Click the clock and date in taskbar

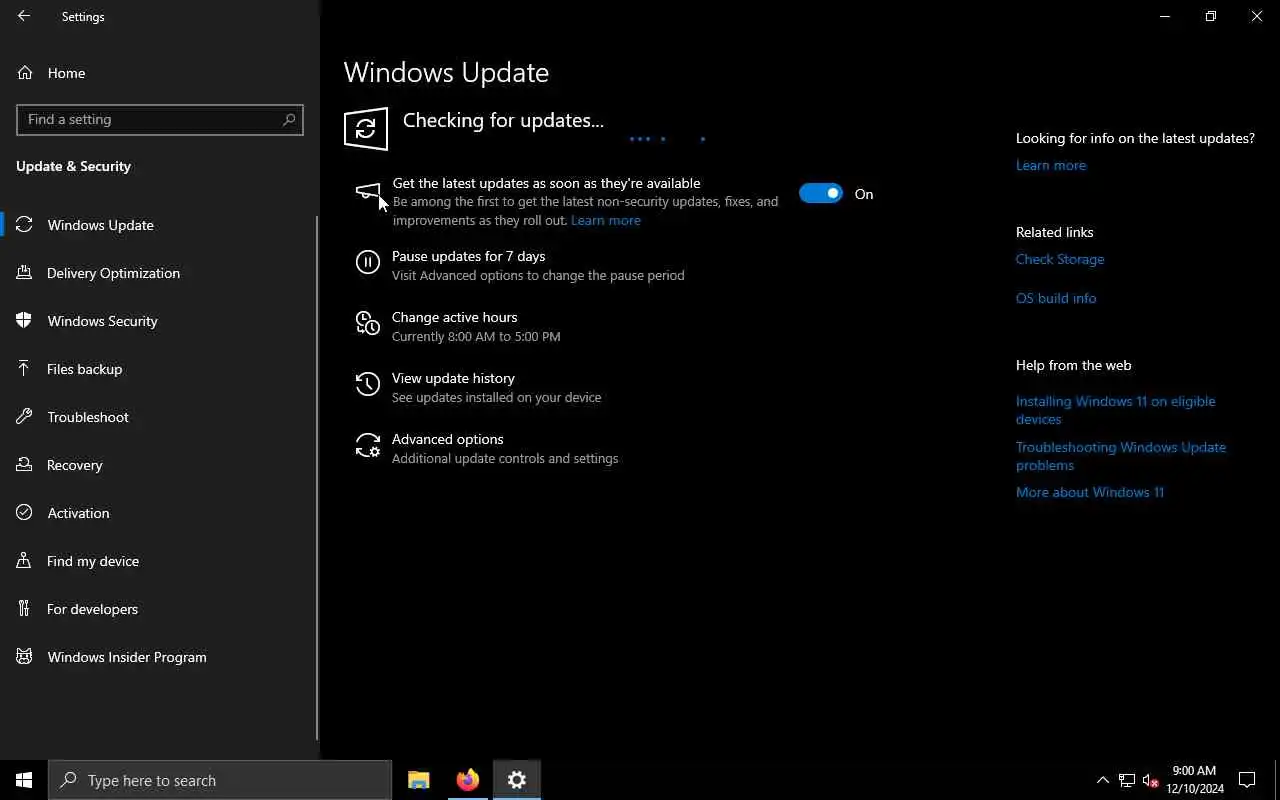coord(1194,780)
